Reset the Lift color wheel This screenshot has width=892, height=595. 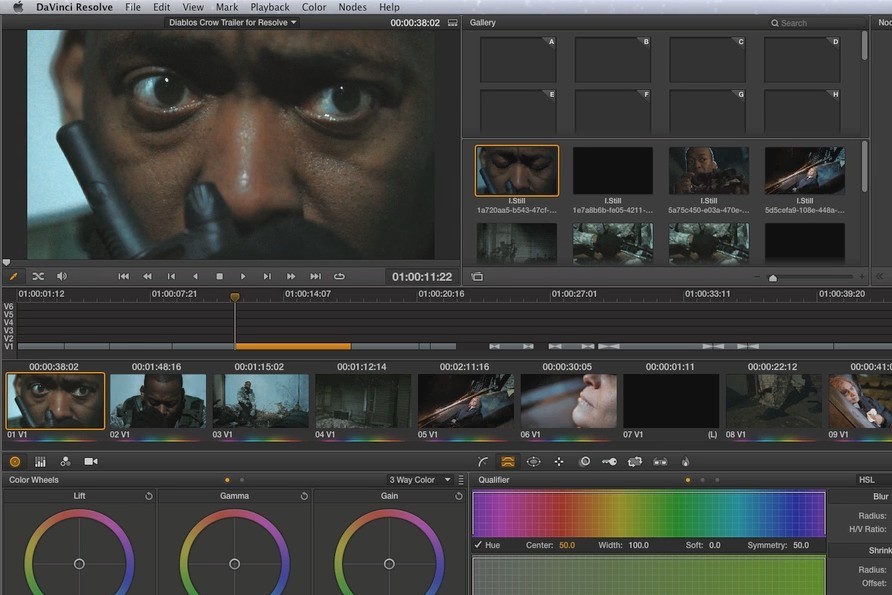tap(148, 496)
